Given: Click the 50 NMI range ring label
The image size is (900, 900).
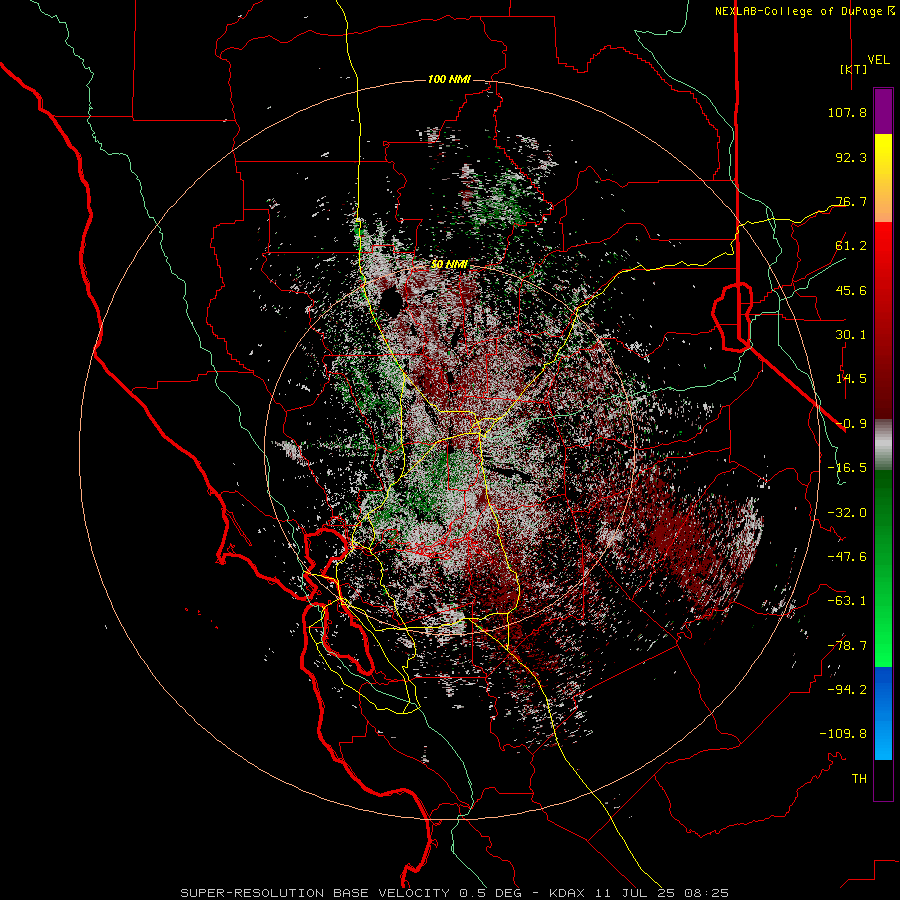Looking at the screenshot, I should (x=449, y=264).
